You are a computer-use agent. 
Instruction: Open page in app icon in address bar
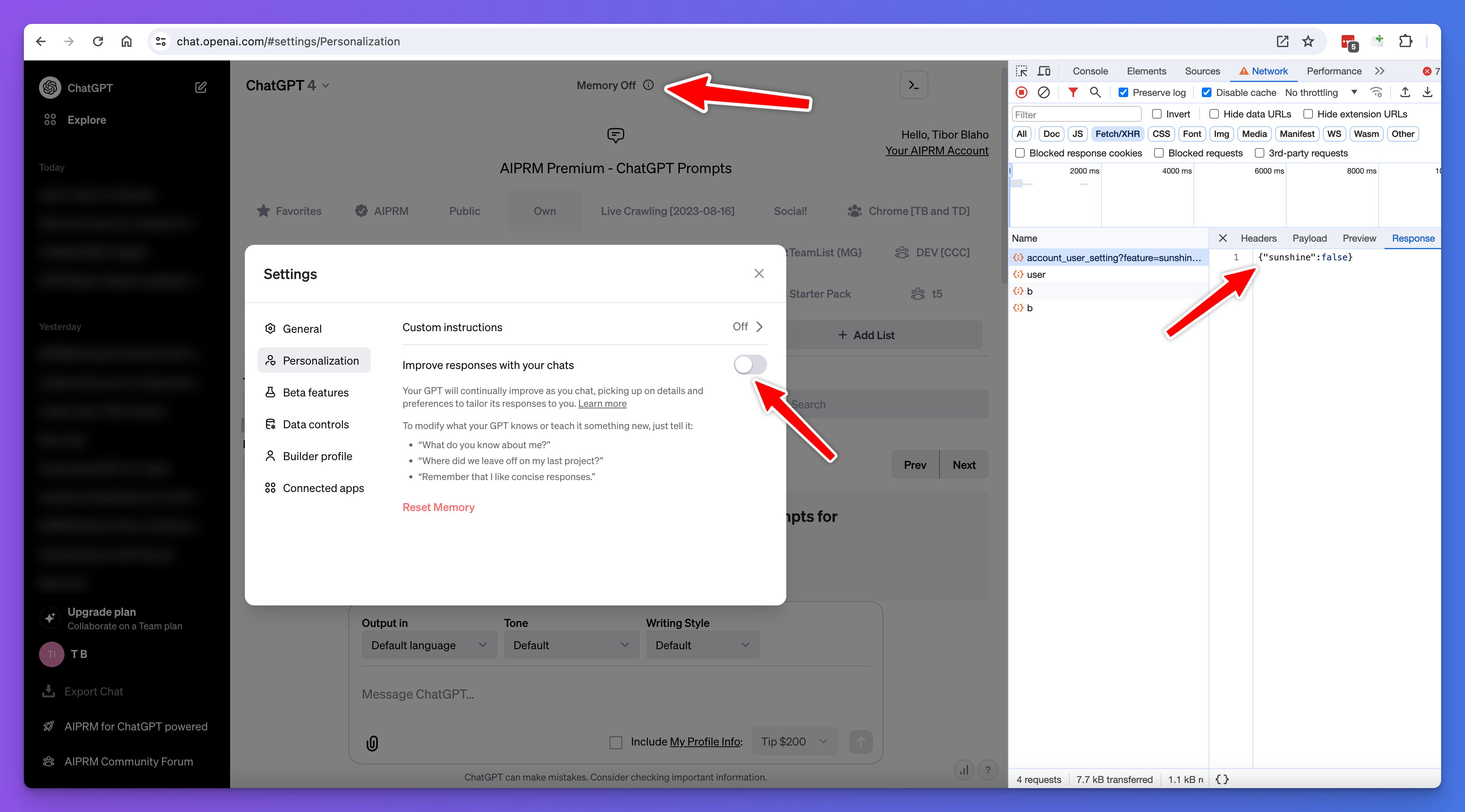1282,41
